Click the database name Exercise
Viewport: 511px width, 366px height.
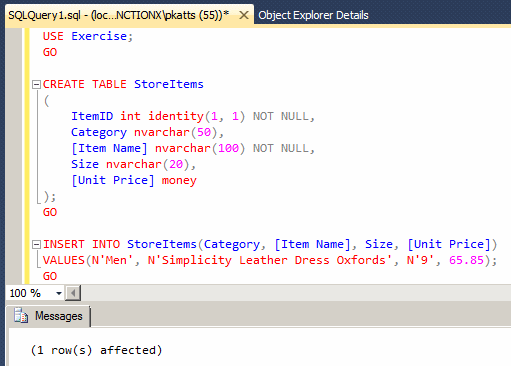pyautogui.click(x=99, y=36)
